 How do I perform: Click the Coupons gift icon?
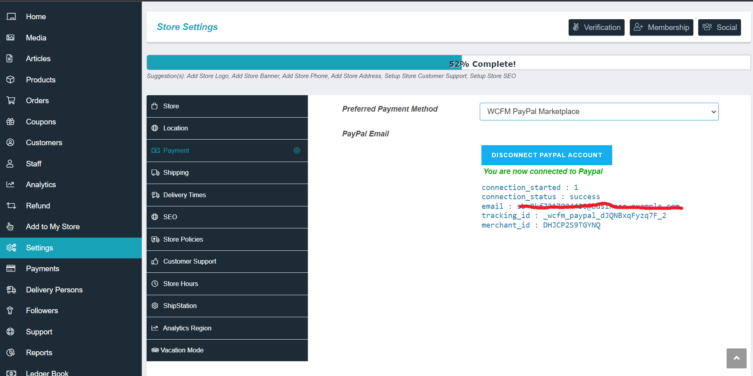point(11,122)
